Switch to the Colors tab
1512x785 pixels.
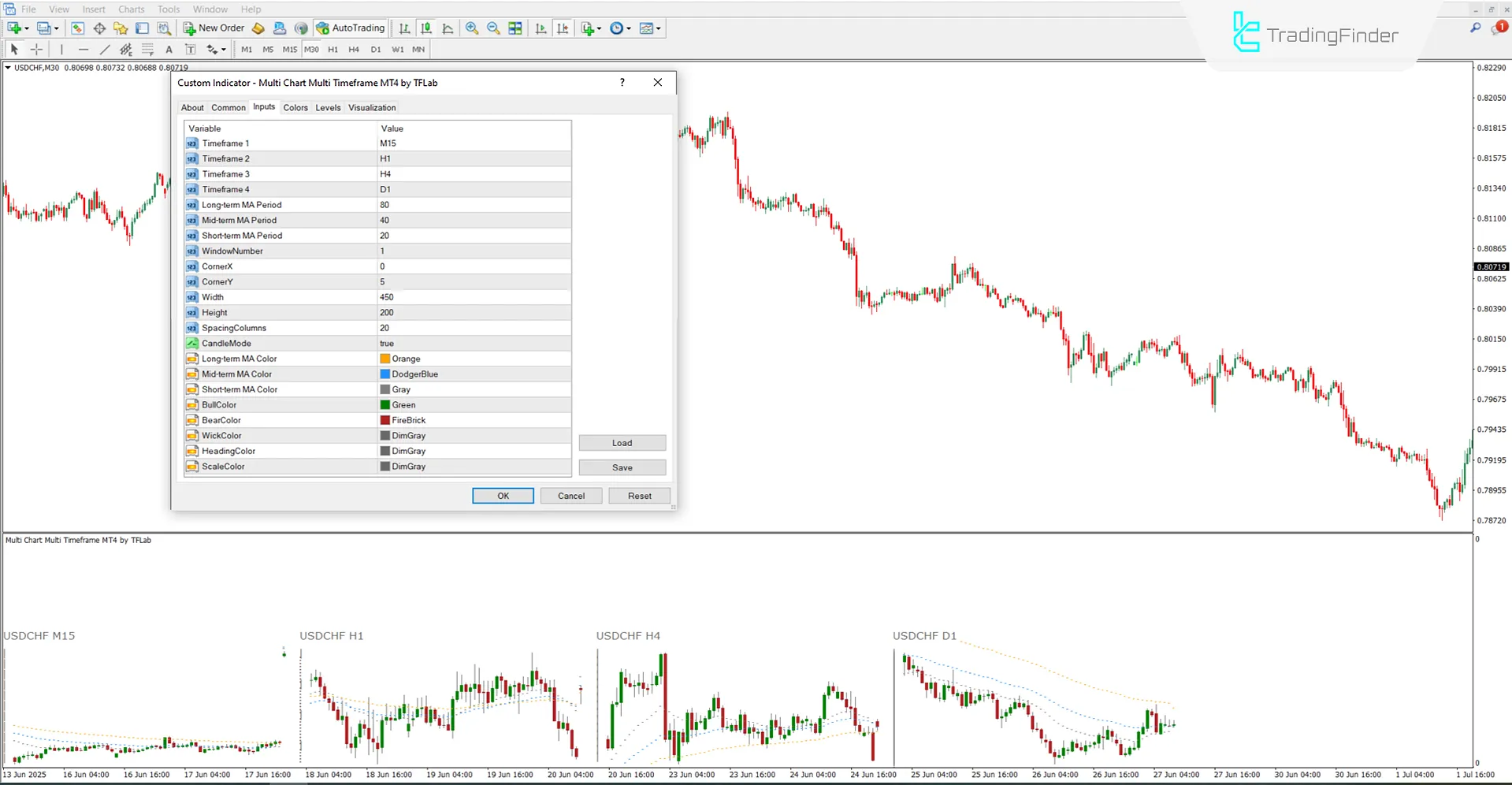(x=295, y=107)
